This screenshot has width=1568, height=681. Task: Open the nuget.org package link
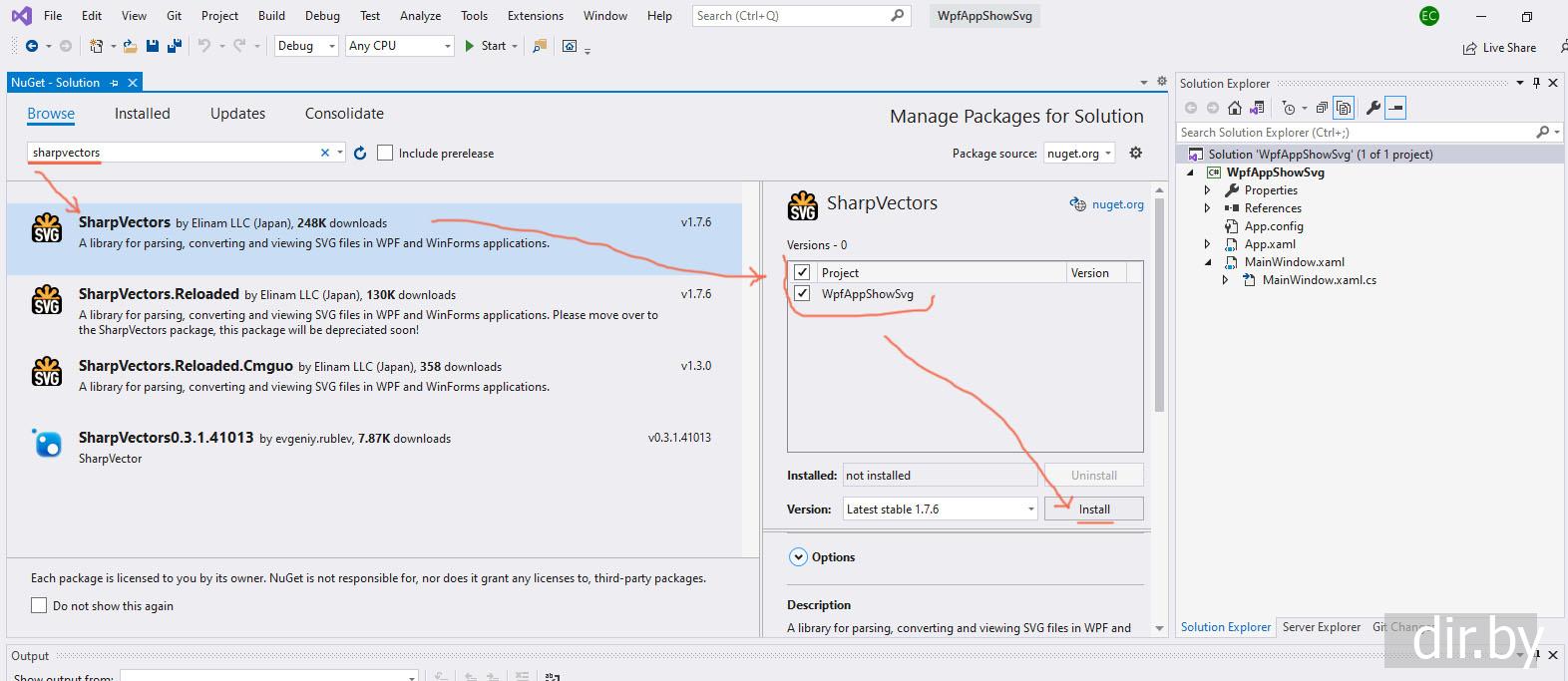(x=1117, y=204)
